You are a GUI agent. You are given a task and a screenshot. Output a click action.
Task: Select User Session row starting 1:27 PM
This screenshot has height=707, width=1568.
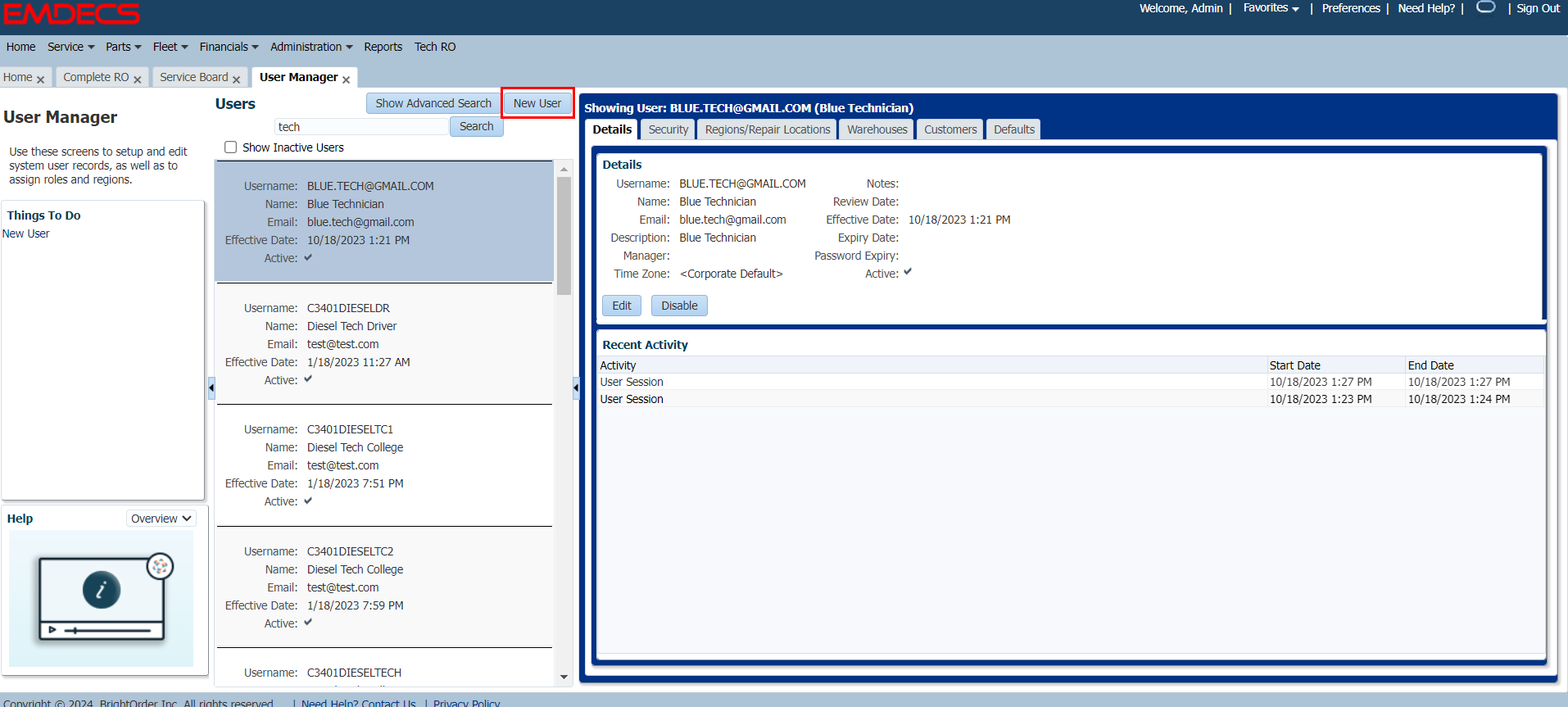tap(1071, 382)
